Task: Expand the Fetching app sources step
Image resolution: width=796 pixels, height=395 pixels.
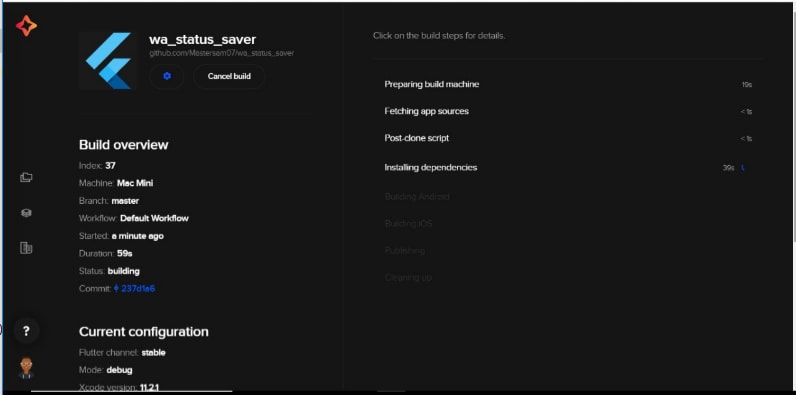Action: pos(568,111)
